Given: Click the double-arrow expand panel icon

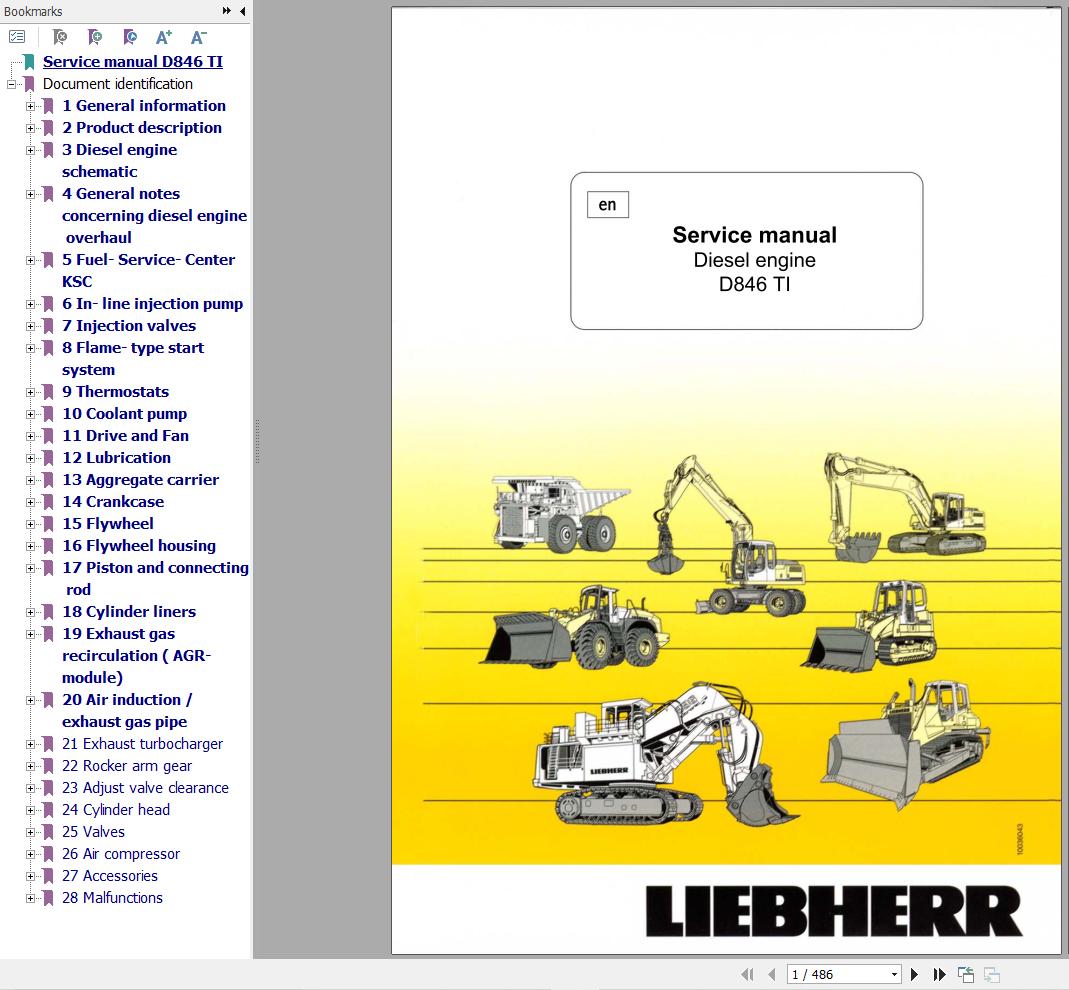Looking at the screenshot, I should (x=226, y=11).
